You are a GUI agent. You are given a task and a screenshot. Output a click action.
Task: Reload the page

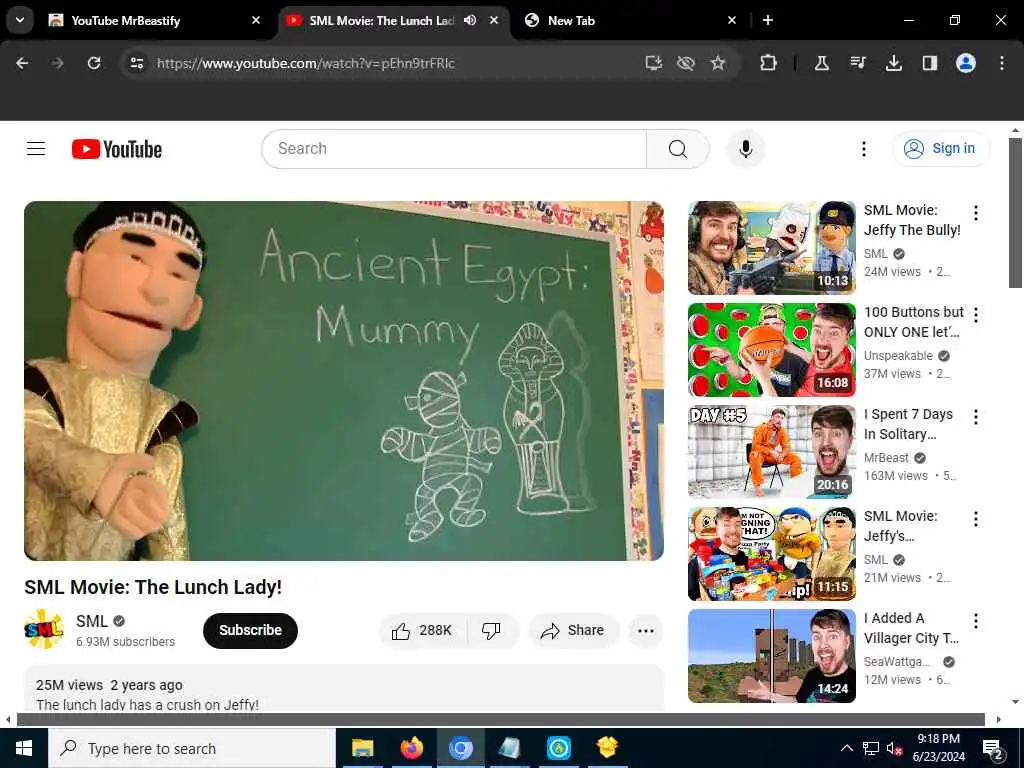(94, 63)
